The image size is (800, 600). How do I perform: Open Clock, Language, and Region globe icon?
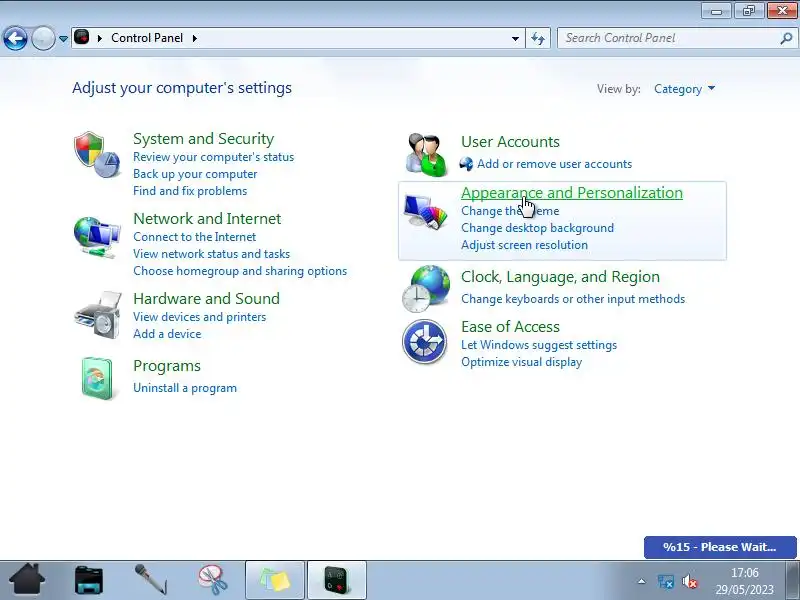426,289
